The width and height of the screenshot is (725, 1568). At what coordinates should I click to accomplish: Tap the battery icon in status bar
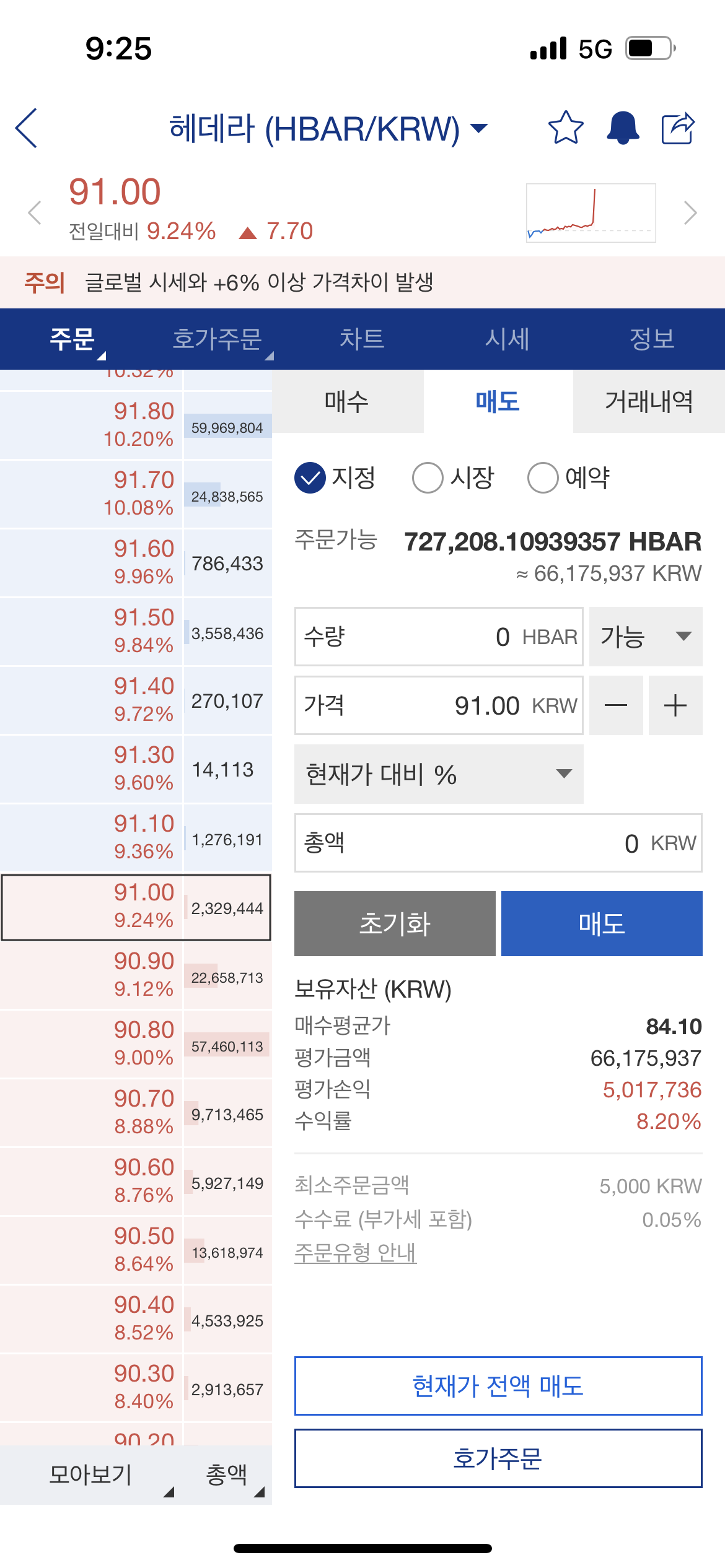(651, 48)
